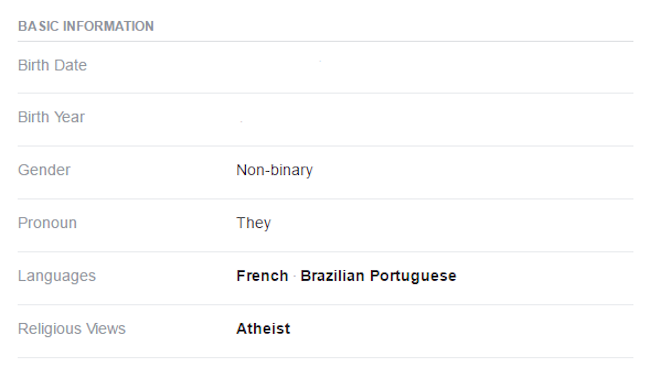Open the Brazilian Portuguese language link

[378, 276]
